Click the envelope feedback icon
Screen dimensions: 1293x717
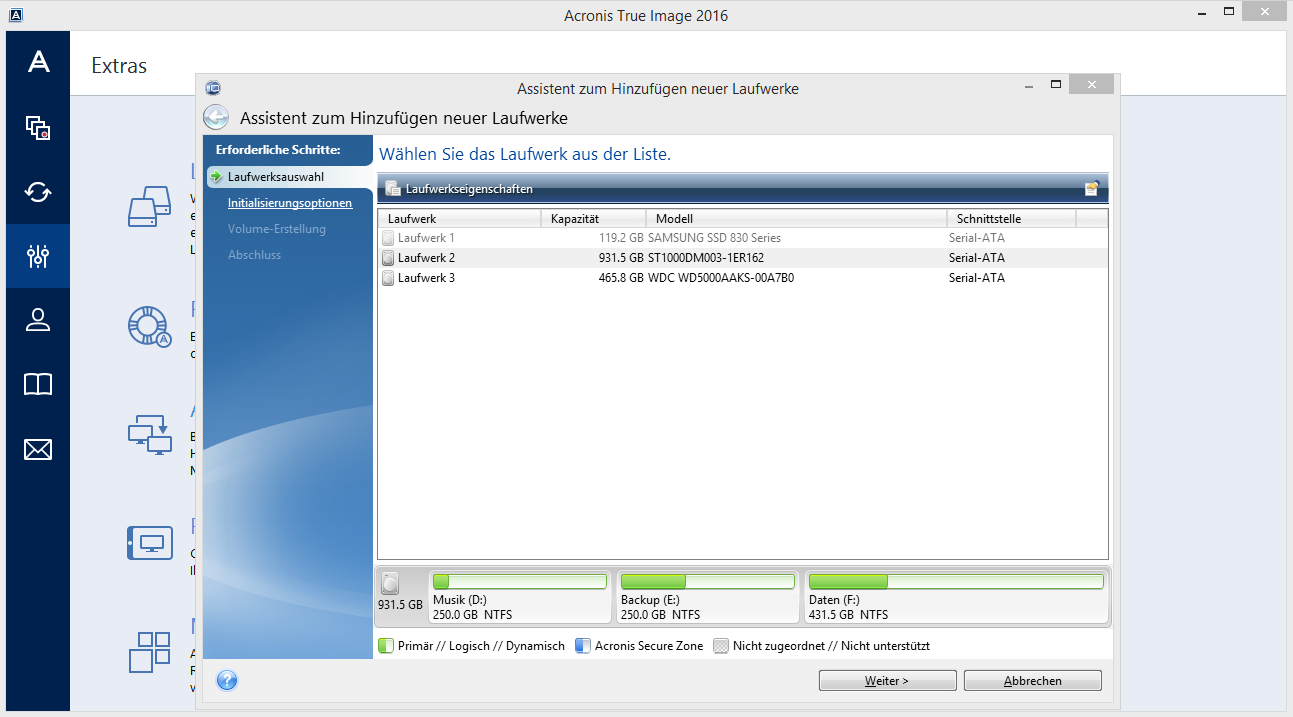pyautogui.click(x=38, y=449)
